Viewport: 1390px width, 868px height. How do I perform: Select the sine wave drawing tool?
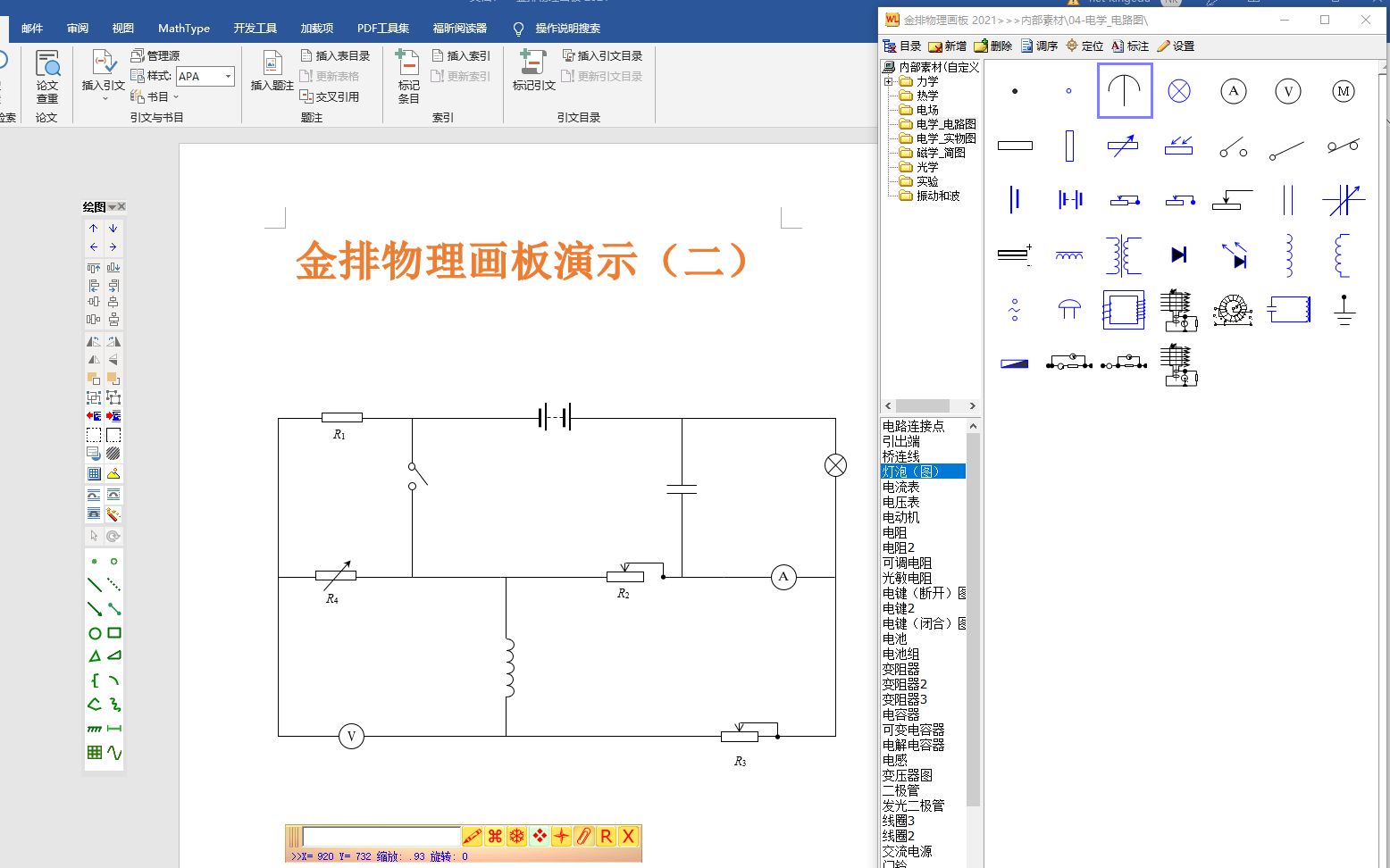coord(114,753)
